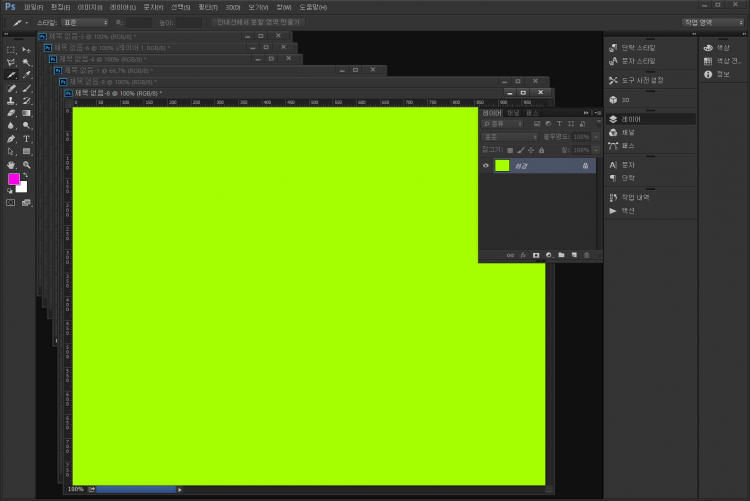The image size is (750, 501).
Task: Switch to the 채널 tab in Layers panel
Action: (513, 112)
